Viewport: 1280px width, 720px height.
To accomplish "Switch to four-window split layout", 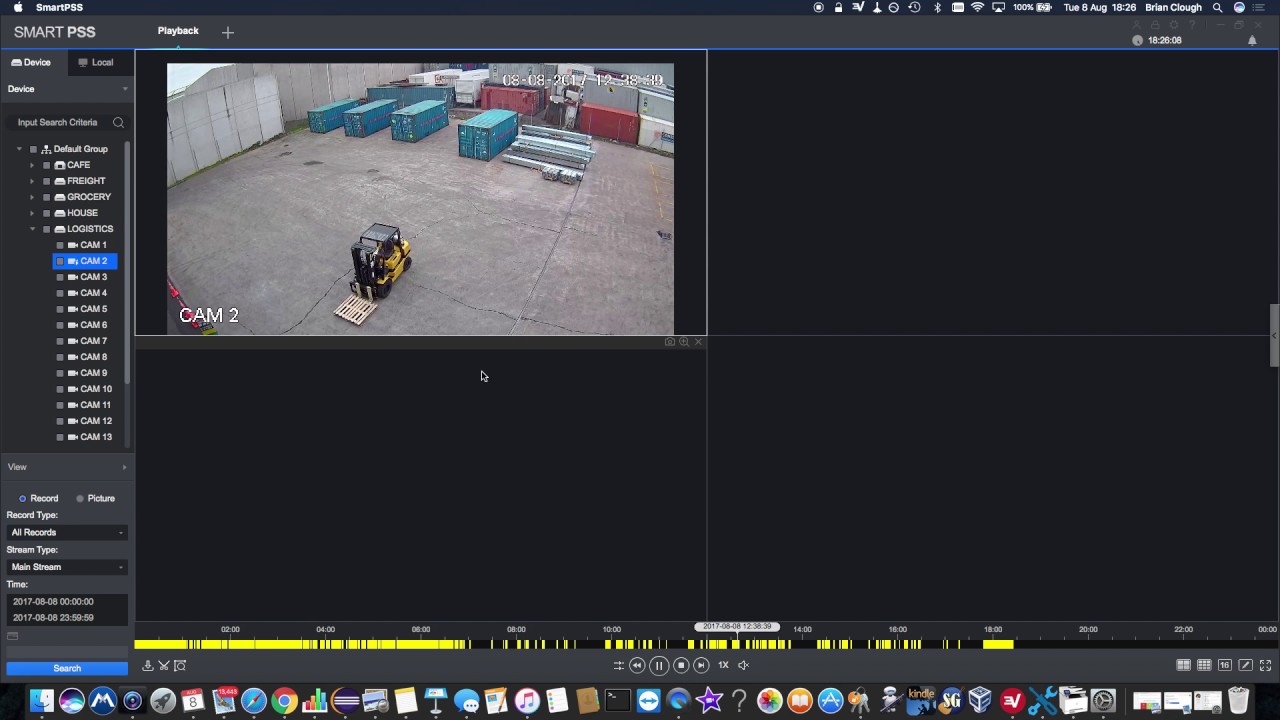I will click(1184, 665).
